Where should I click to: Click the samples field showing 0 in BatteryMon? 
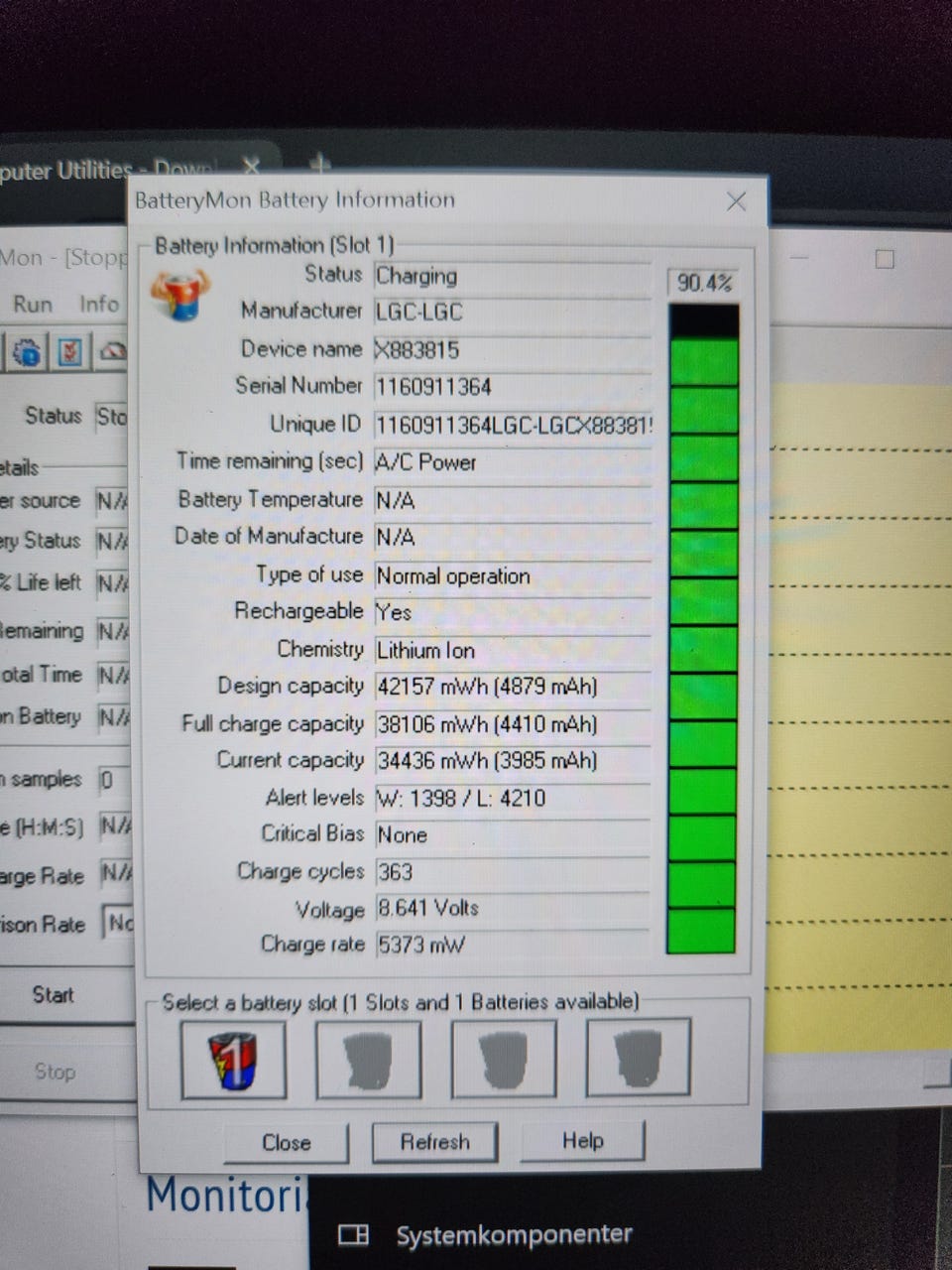(x=113, y=780)
